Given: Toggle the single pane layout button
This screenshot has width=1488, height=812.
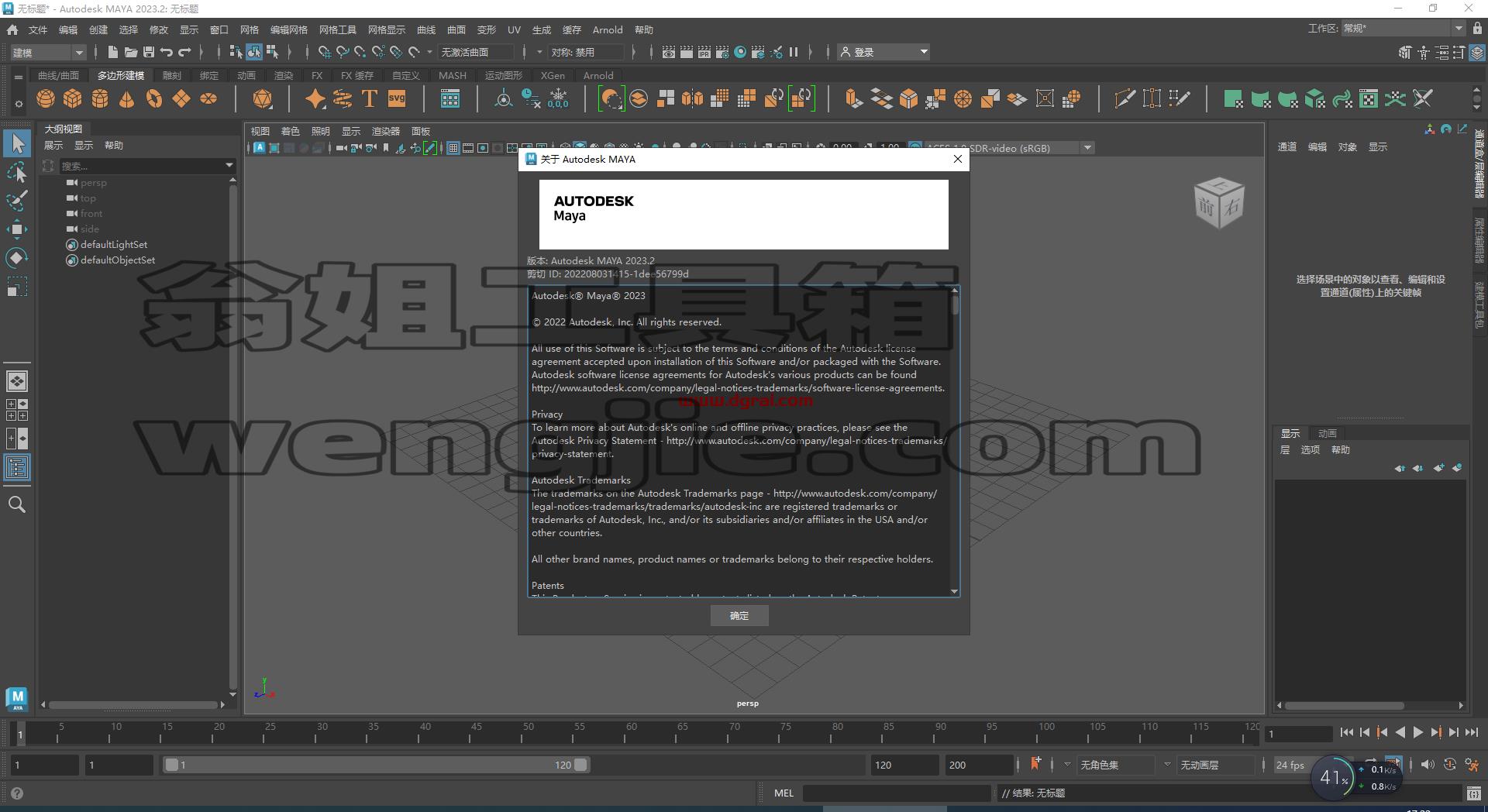Looking at the screenshot, I should coord(17,381).
